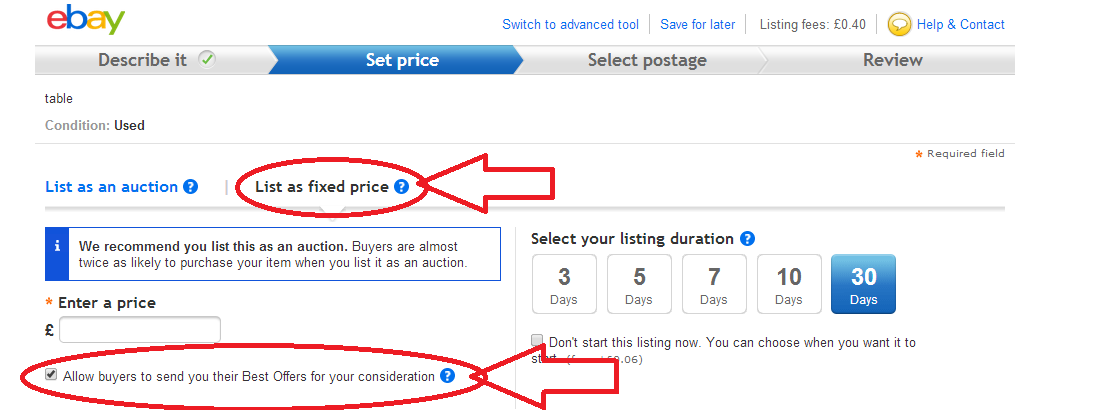Open help icon beside List as fixed price
The height and width of the screenshot is (410, 1094).
[x=401, y=187]
